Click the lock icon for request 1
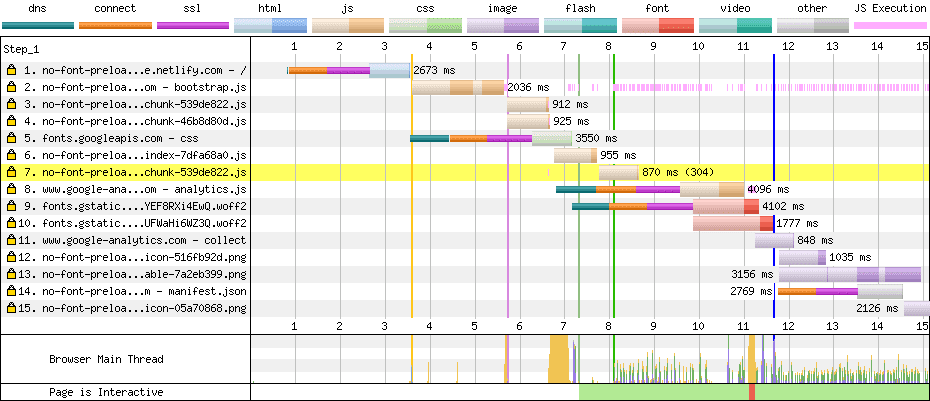The width and height of the screenshot is (930, 401). [11, 70]
